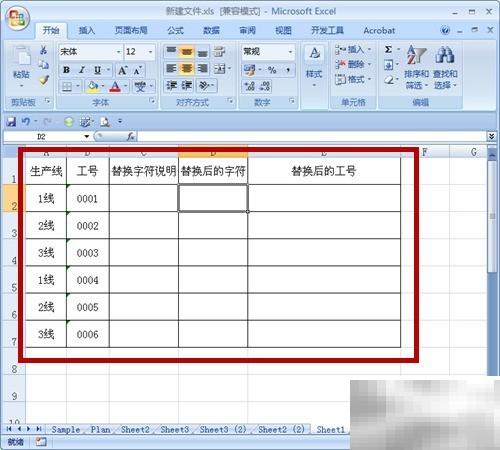Click the green globe icon in quick access toolbar

point(68,122)
